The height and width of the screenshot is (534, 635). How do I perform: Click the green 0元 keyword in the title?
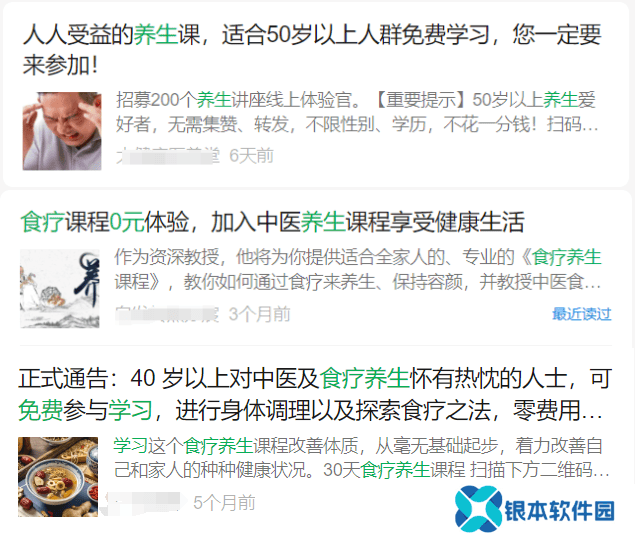tap(127, 222)
